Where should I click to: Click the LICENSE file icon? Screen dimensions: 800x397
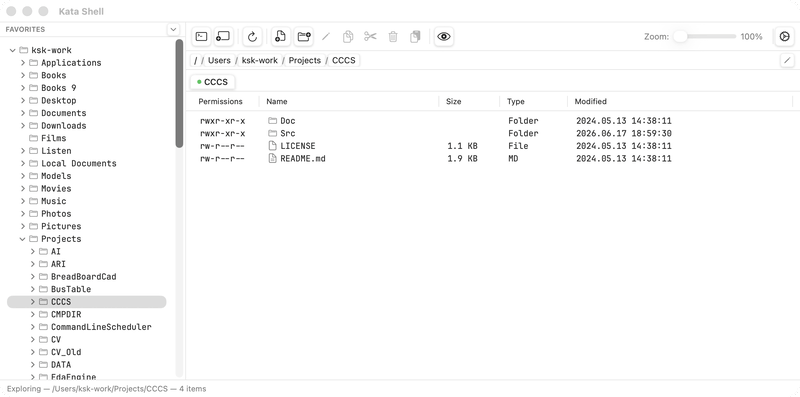click(272, 146)
